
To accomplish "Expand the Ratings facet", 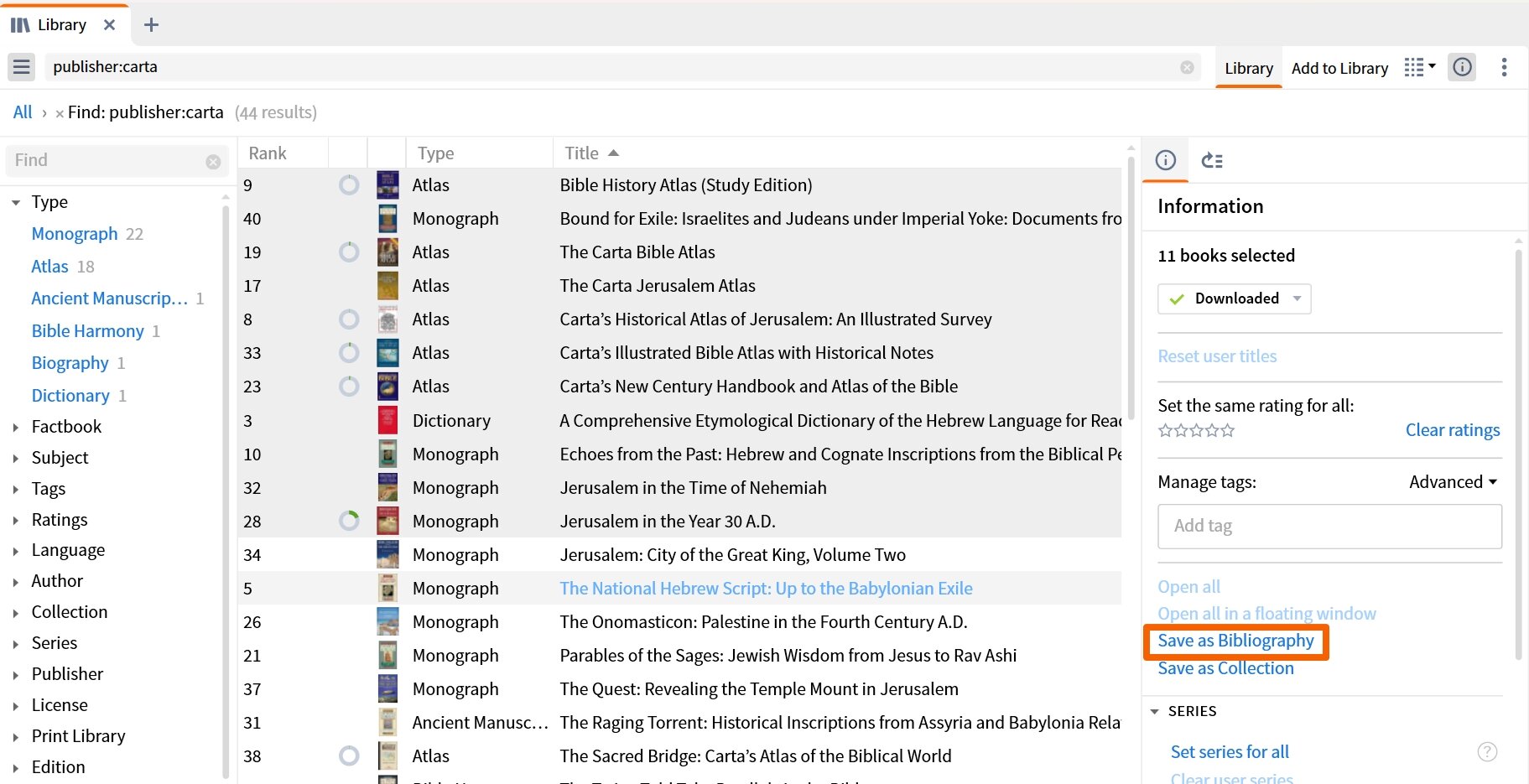I will (16, 520).
